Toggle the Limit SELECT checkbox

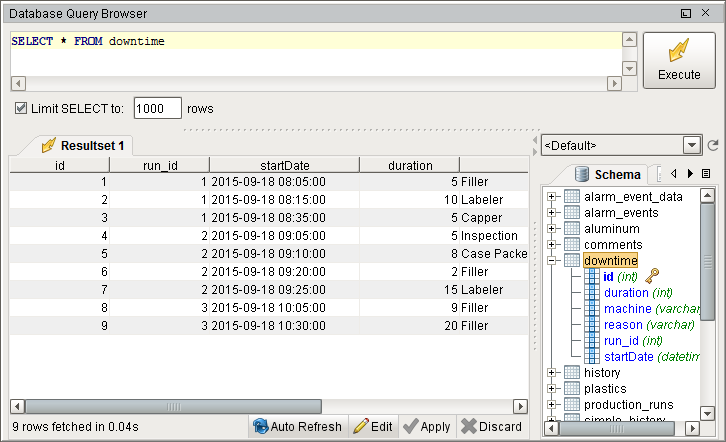click(21, 108)
